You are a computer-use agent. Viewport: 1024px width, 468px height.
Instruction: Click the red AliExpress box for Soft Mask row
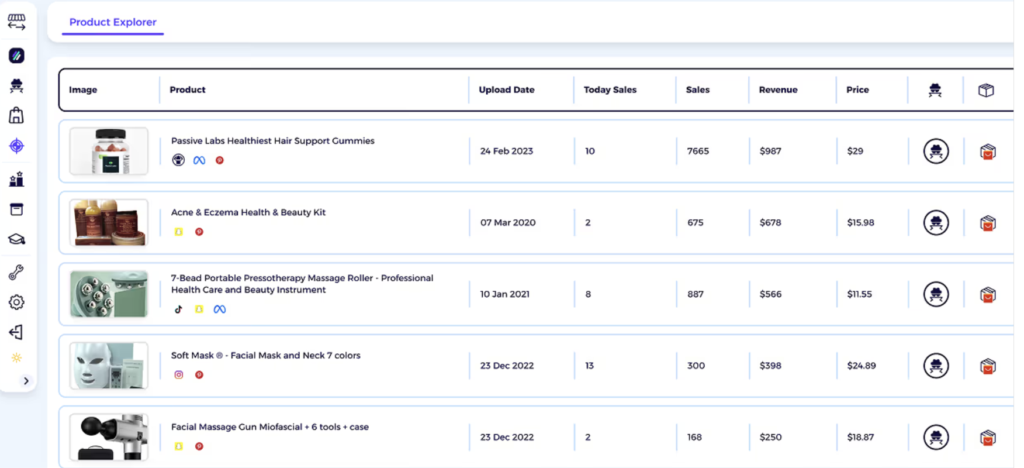(988, 366)
